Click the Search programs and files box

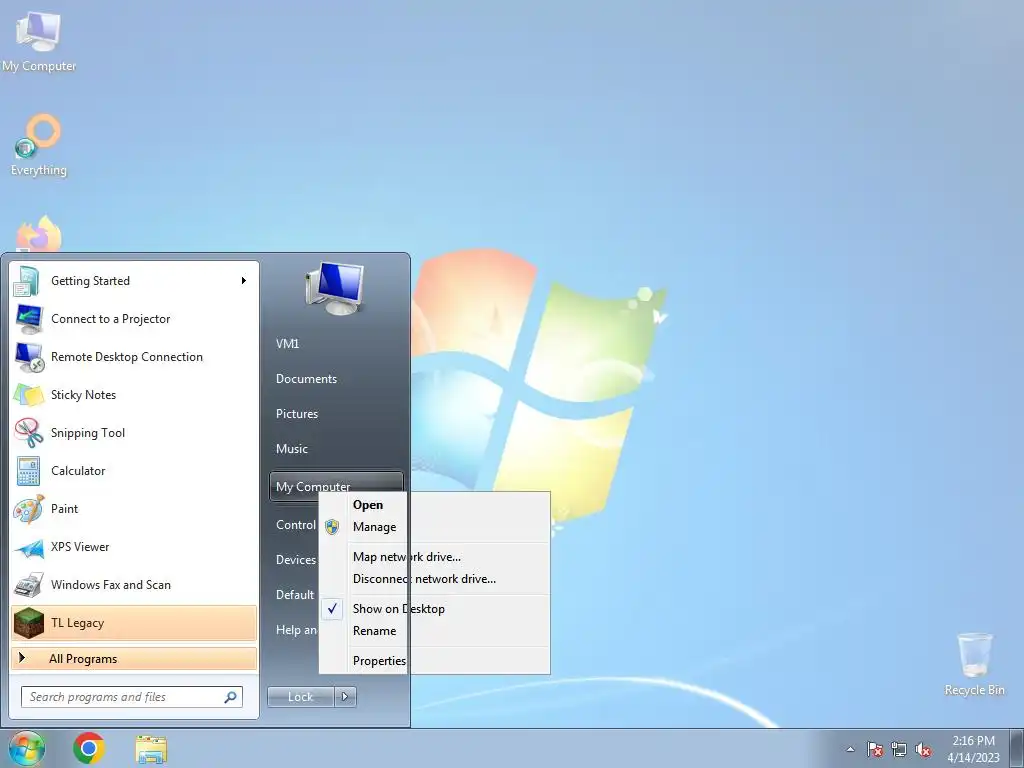131,697
